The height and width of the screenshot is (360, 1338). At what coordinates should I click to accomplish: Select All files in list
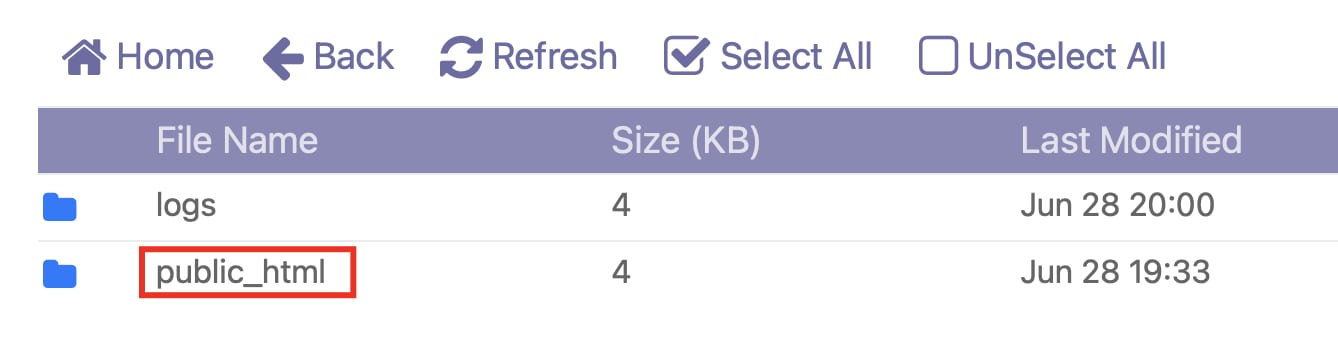coord(768,57)
